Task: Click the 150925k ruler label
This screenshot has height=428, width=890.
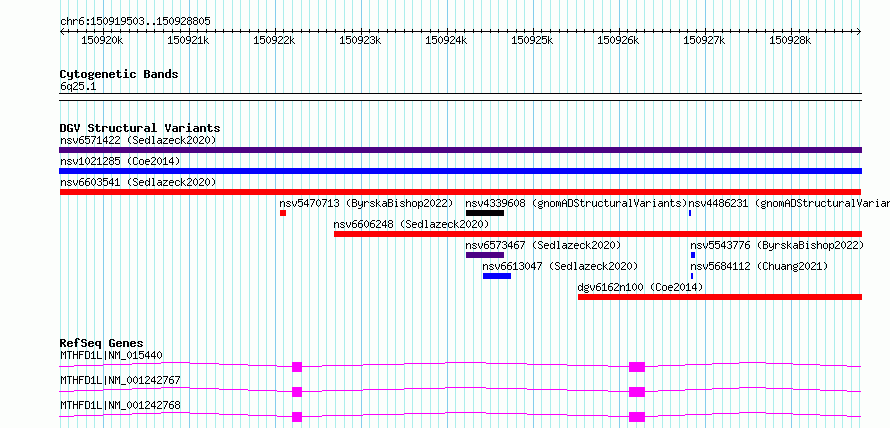Action: coord(533,41)
